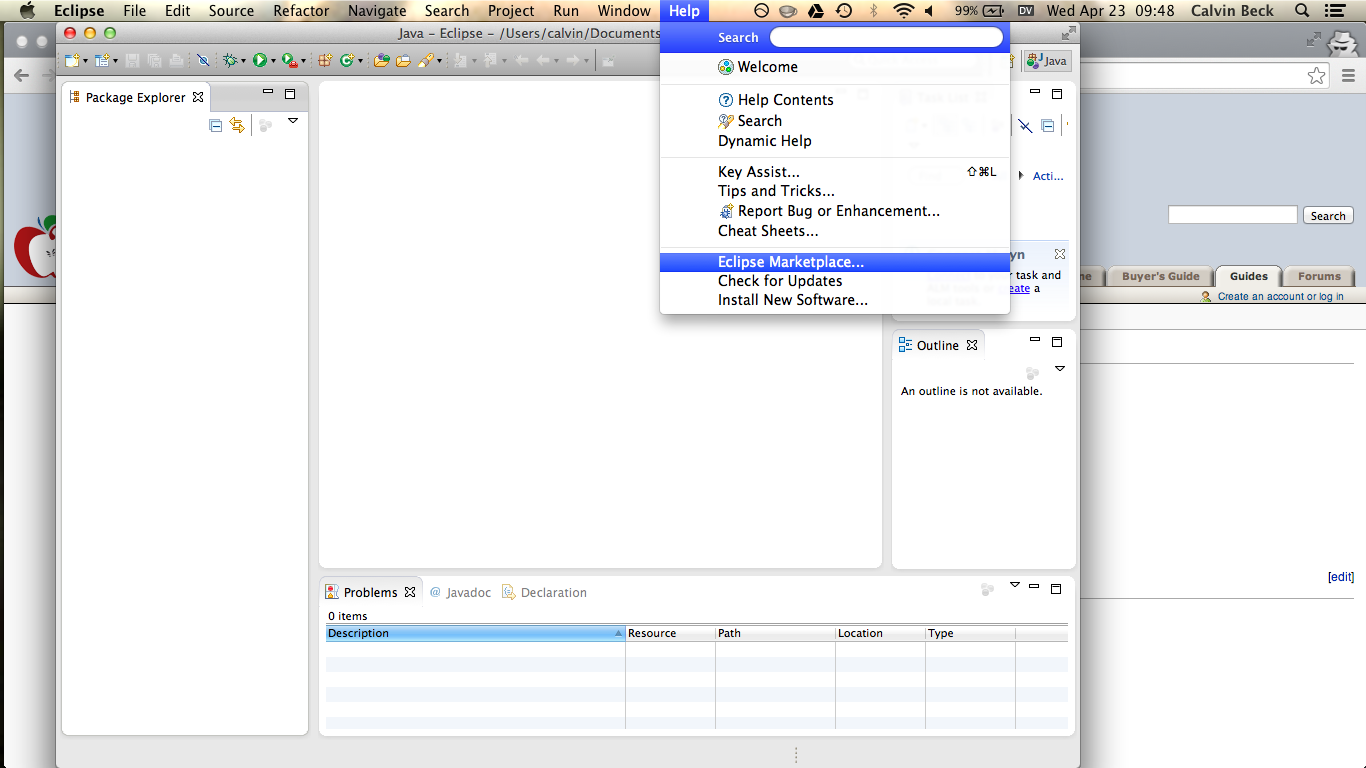
Task: Switch to the Declaration tab
Action: 545,592
